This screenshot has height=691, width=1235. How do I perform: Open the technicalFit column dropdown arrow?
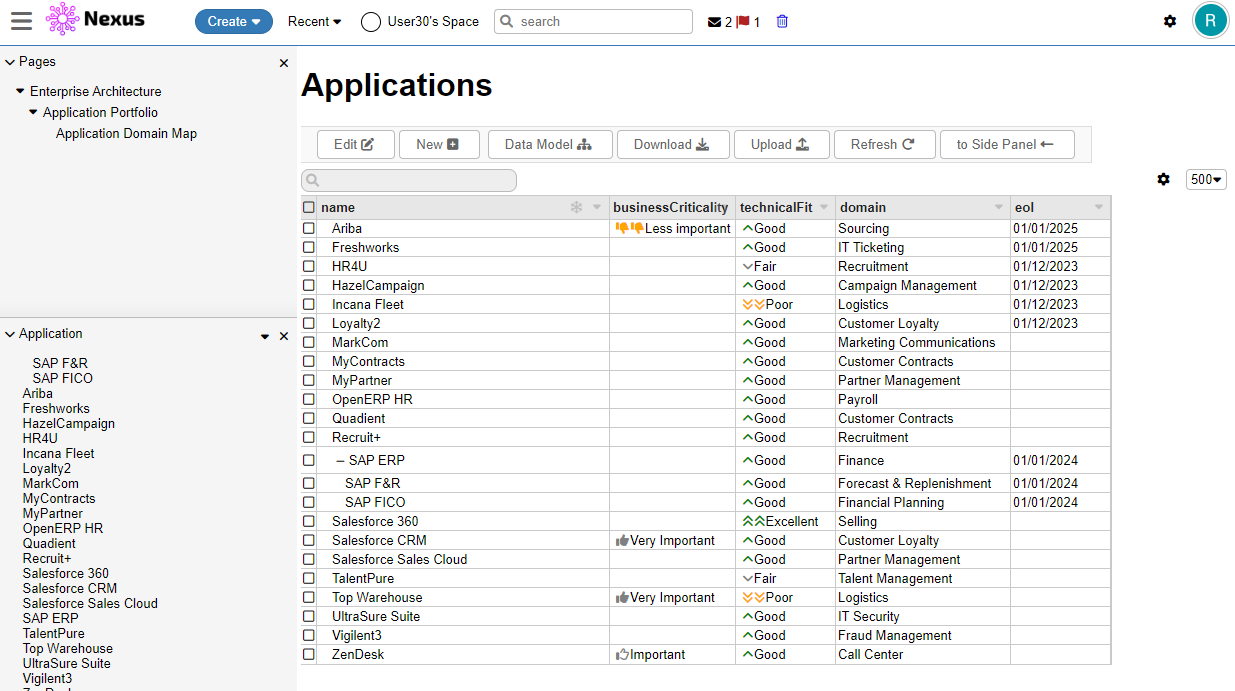pyautogui.click(x=824, y=207)
